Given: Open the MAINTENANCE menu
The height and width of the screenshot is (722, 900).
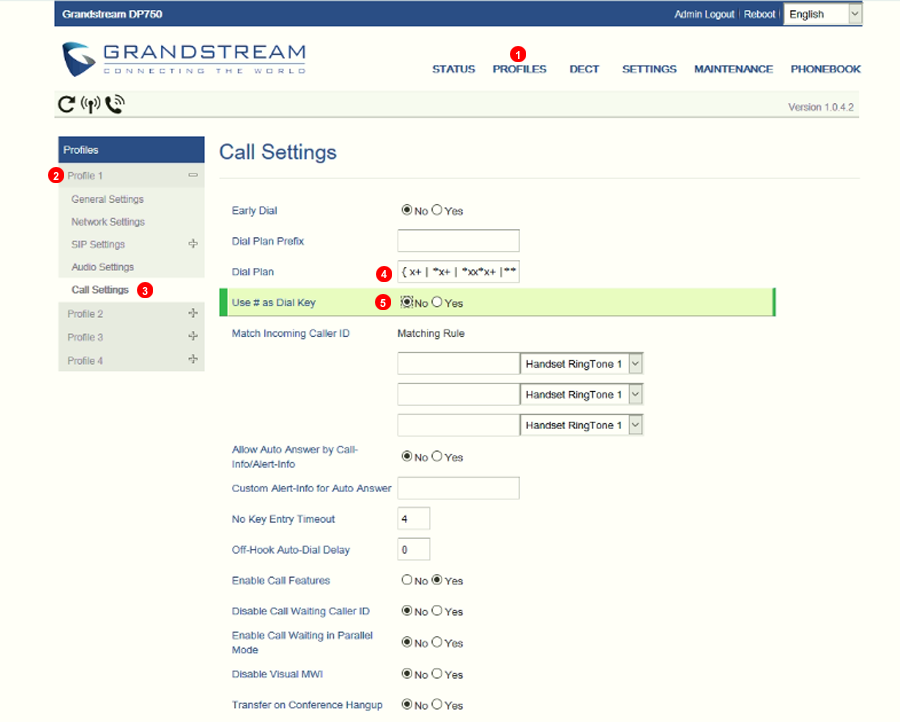Looking at the screenshot, I should [734, 69].
